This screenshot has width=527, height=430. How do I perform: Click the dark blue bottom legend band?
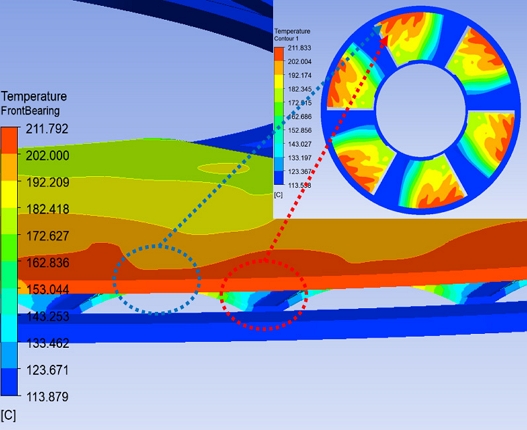pos(9,382)
